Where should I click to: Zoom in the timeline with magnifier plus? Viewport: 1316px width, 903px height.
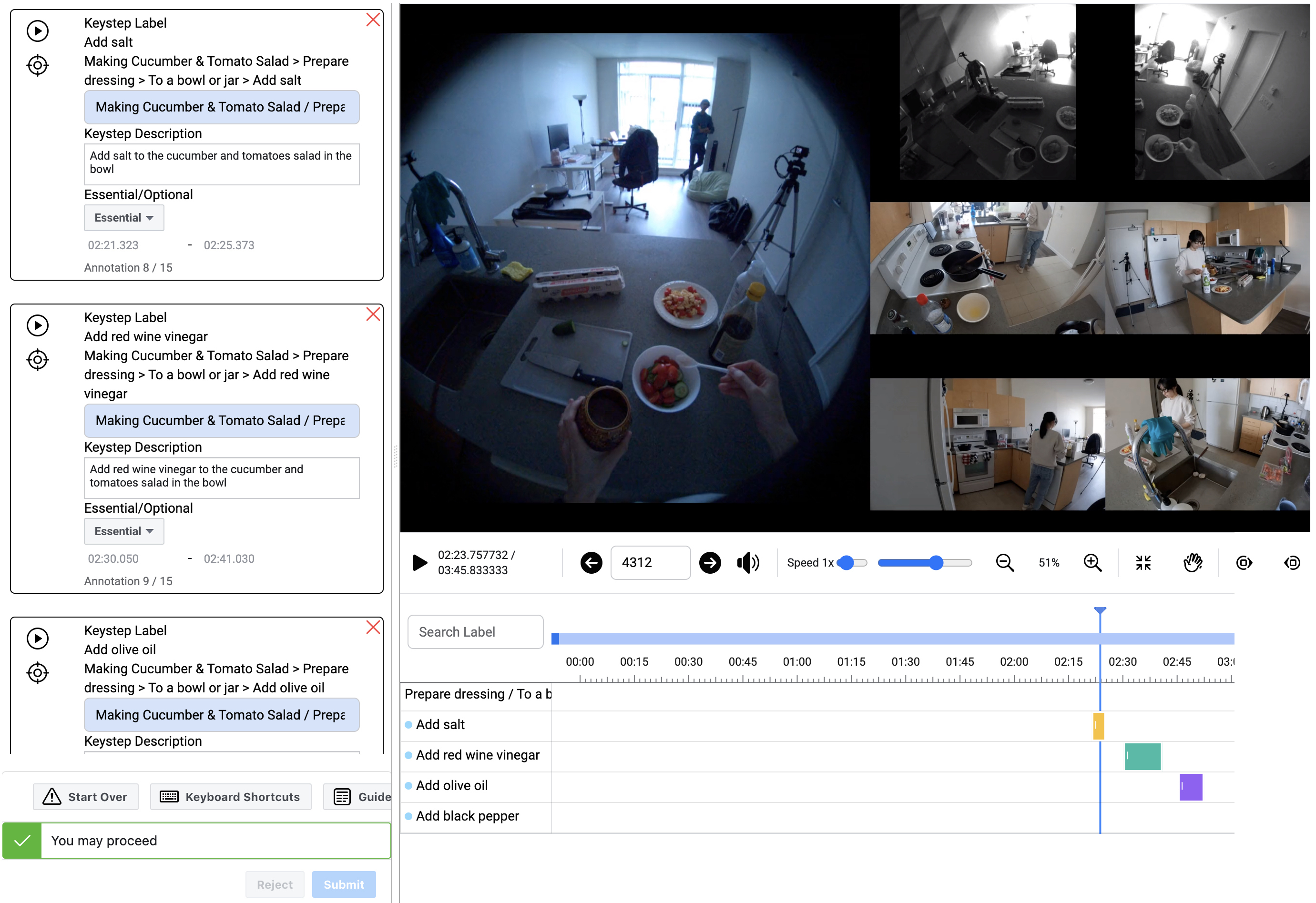[x=1092, y=562]
